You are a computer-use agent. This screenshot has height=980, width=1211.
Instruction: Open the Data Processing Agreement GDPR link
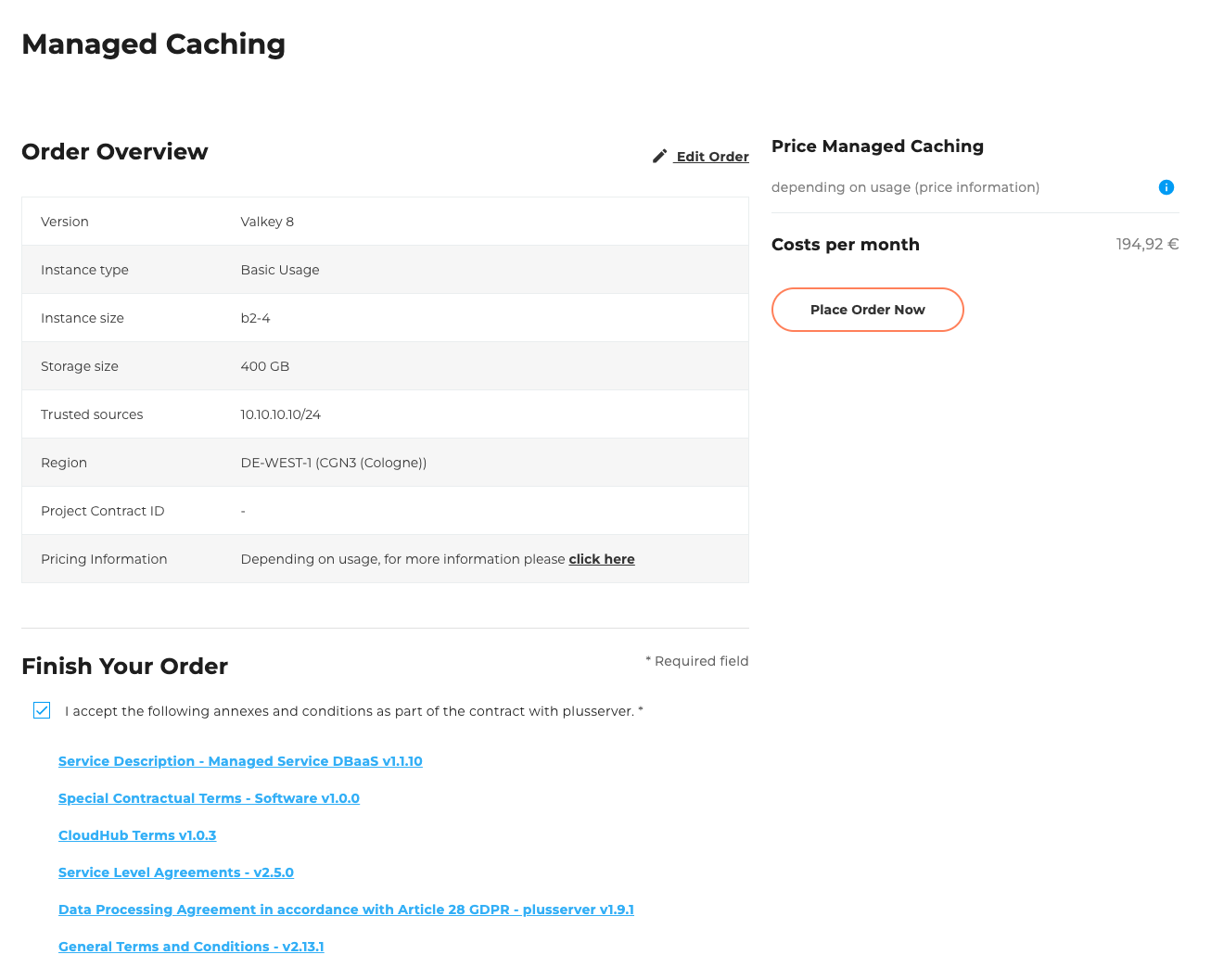[x=346, y=910]
